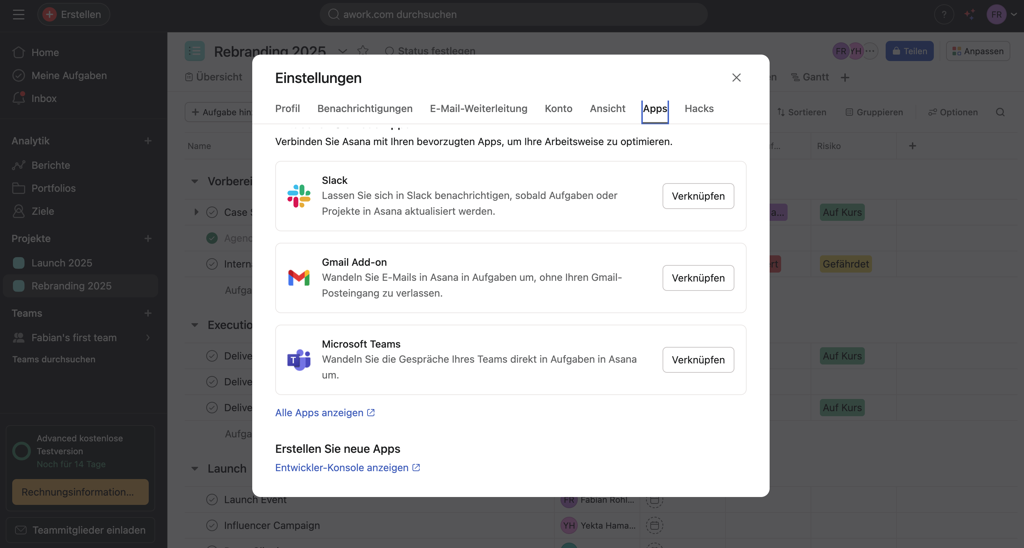Switch to Ansicht tab
Viewport: 1024px width, 548px height.
coord(607,108)
